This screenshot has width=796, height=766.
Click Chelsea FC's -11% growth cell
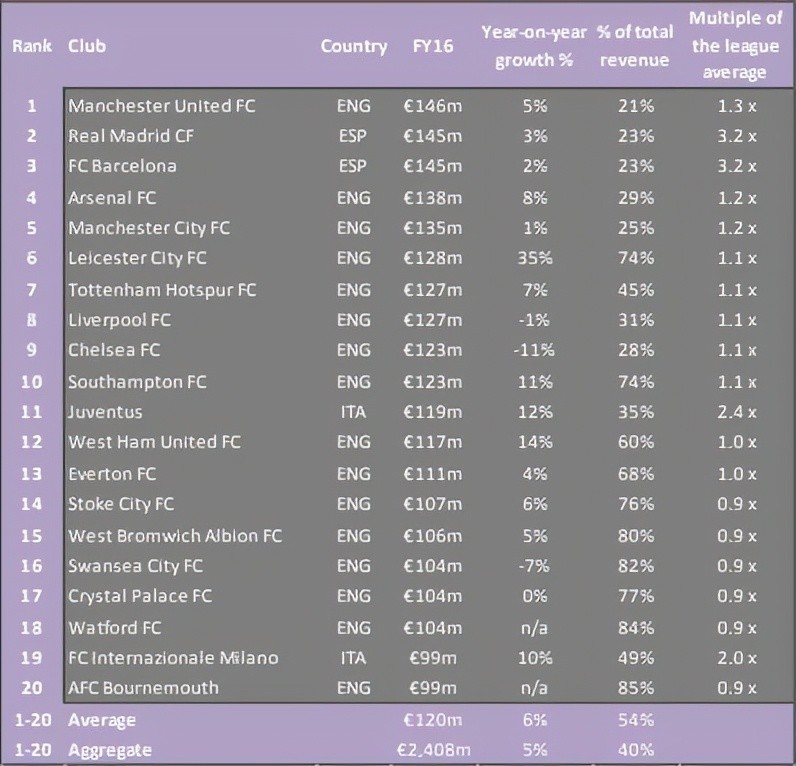(534, 350)
